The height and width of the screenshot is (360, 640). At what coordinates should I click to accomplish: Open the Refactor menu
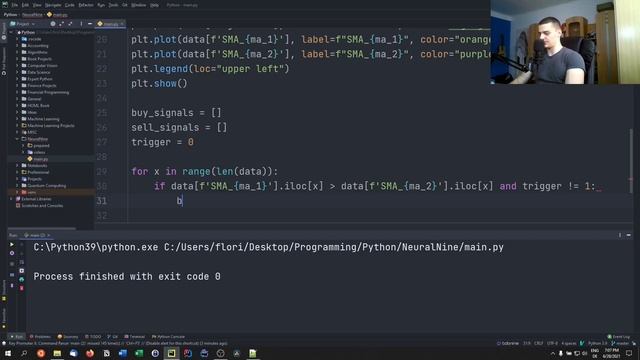click(x=86, y=5)
